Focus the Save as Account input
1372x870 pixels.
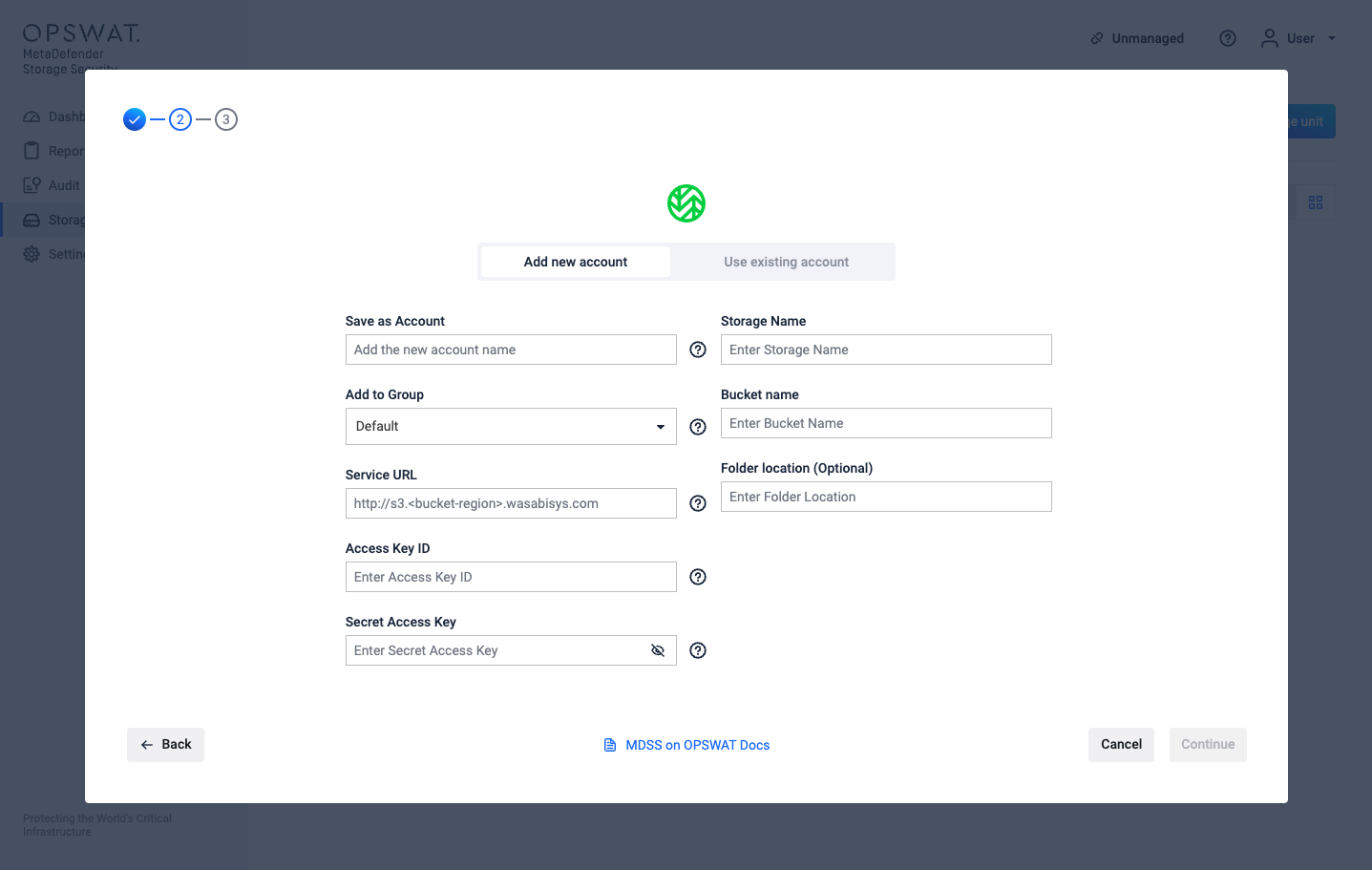point(511,350)
